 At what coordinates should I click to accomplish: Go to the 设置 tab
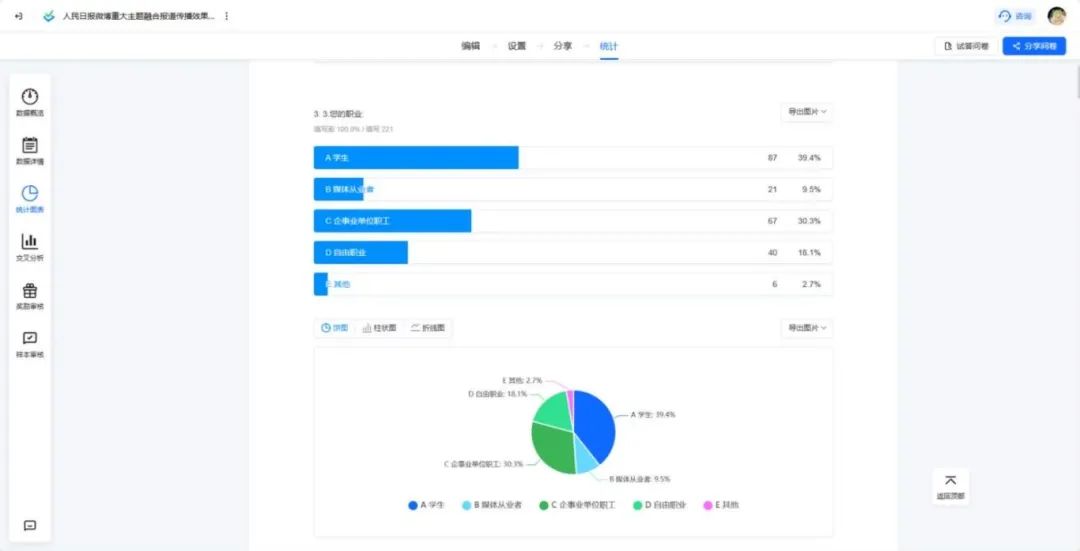coord(516,46)
